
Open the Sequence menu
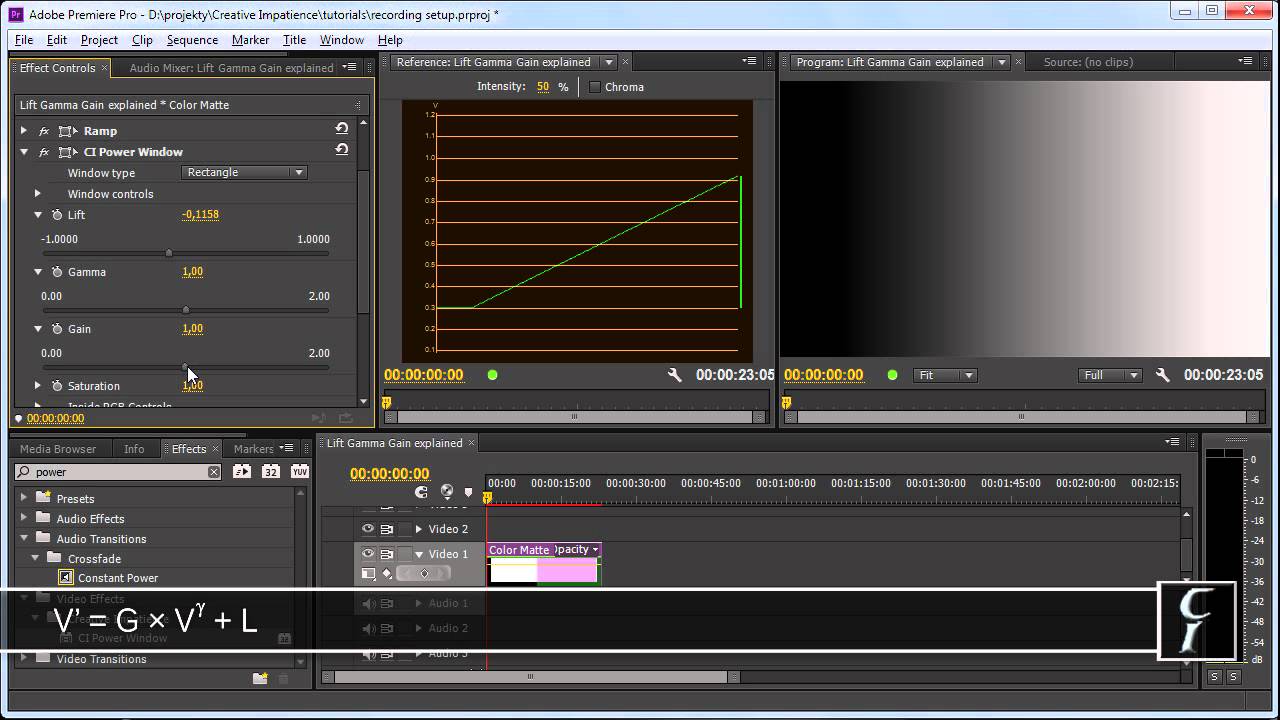(192, 40)
